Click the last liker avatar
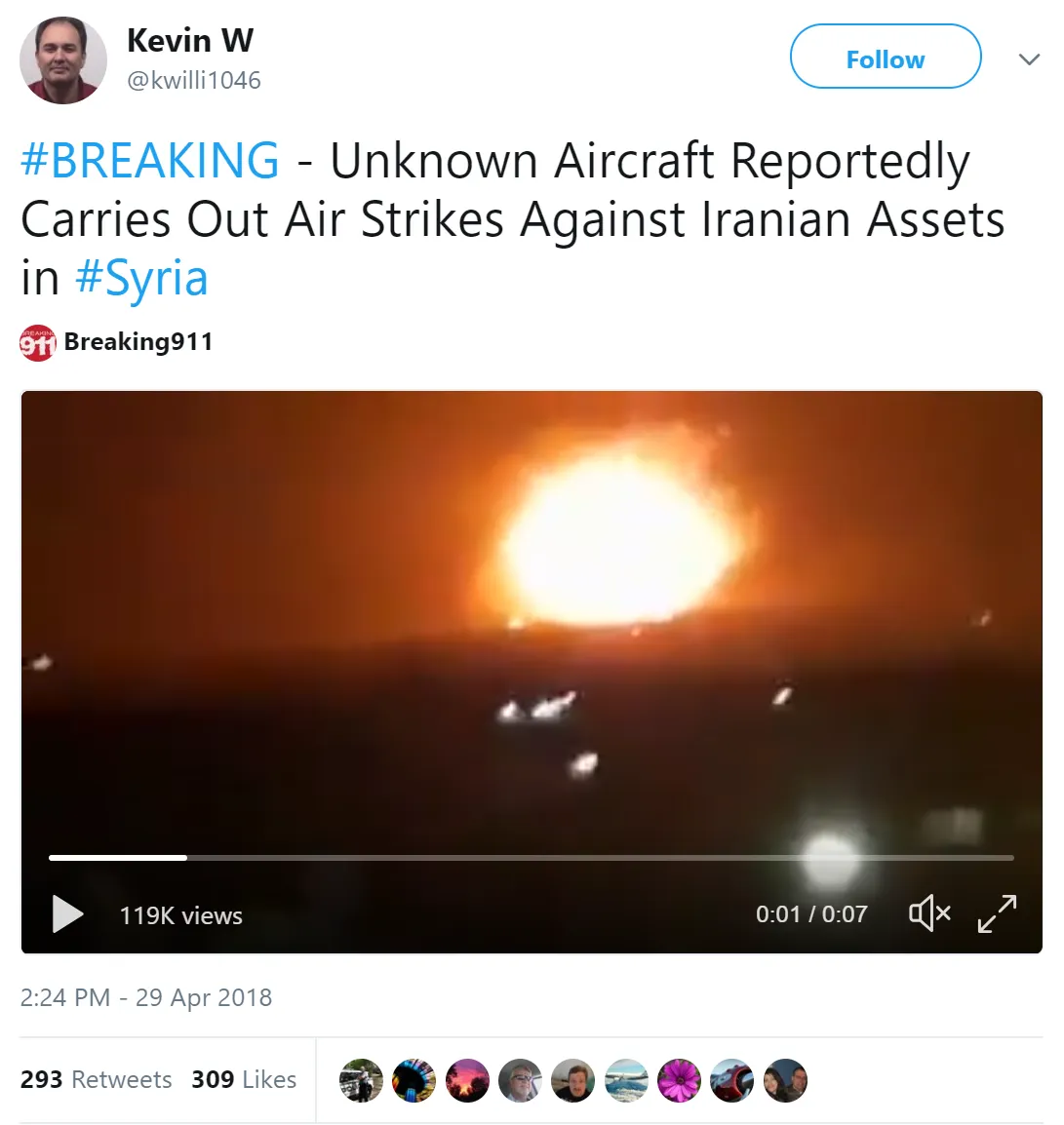This screenshot has width=1064, height=1125. 785,1080
